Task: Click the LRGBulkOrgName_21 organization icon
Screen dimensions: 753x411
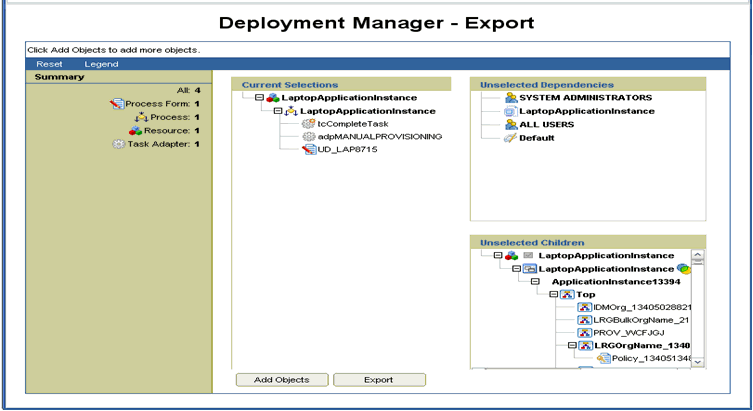Action: tap(584, 320)
